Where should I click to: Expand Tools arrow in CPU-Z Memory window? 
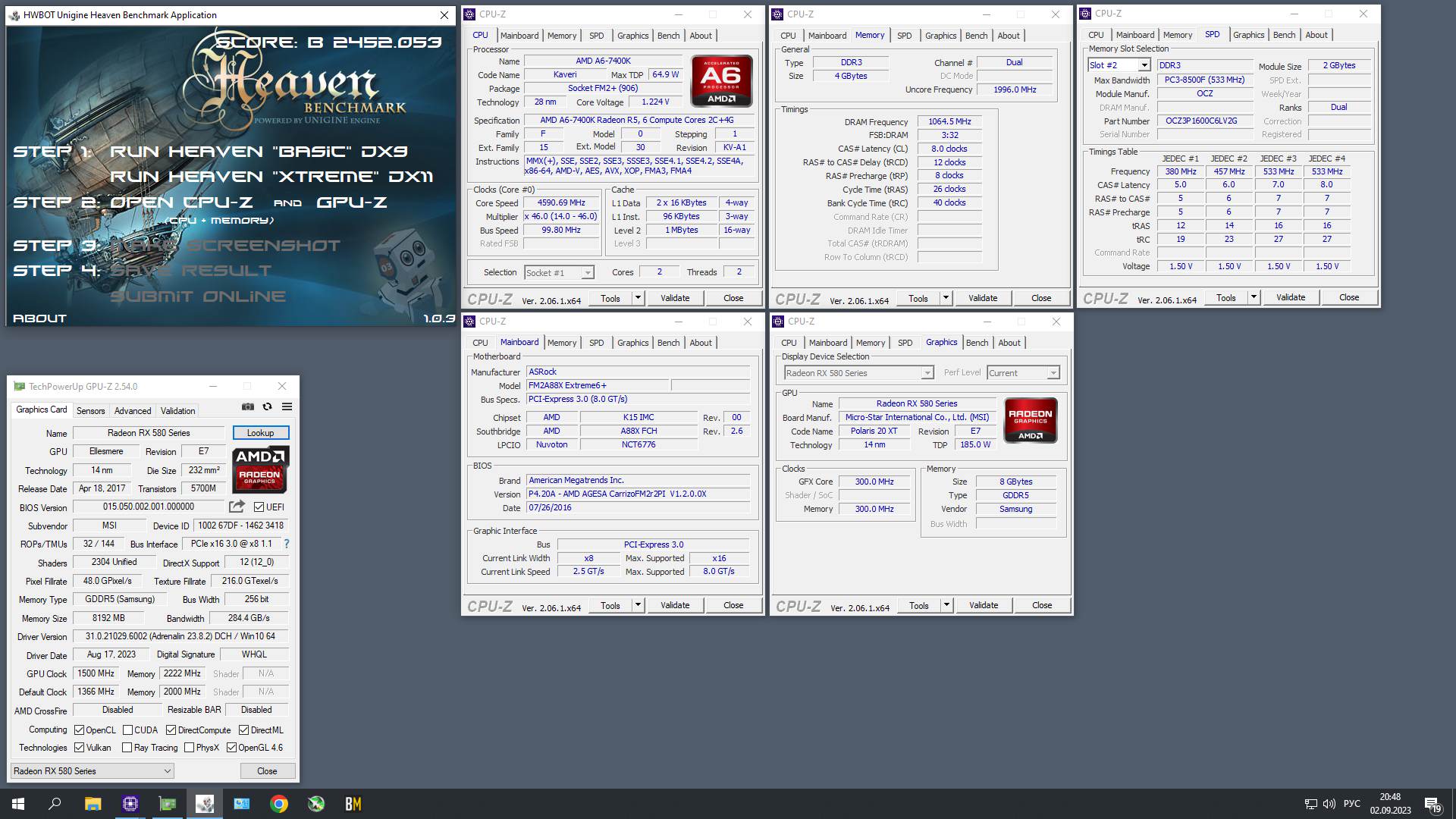click(x=946, y=298)
